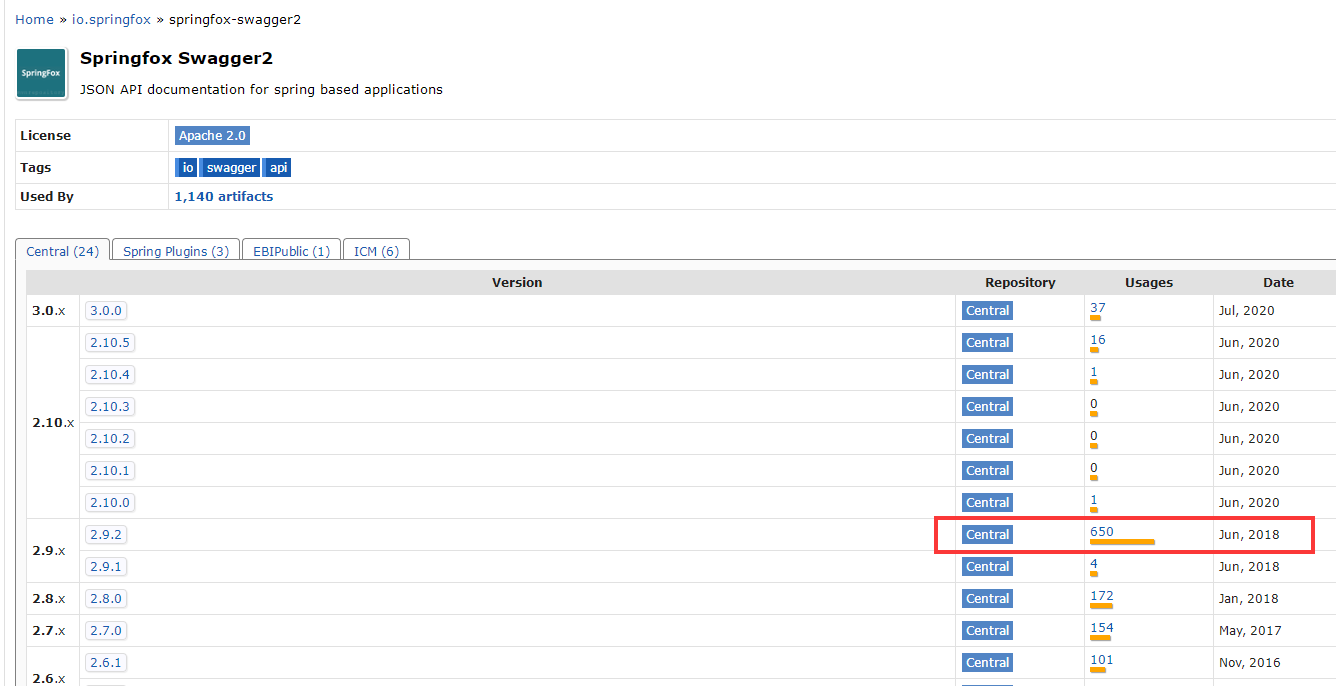Click the Central badge for version 2.9.2

click(987, 535)
